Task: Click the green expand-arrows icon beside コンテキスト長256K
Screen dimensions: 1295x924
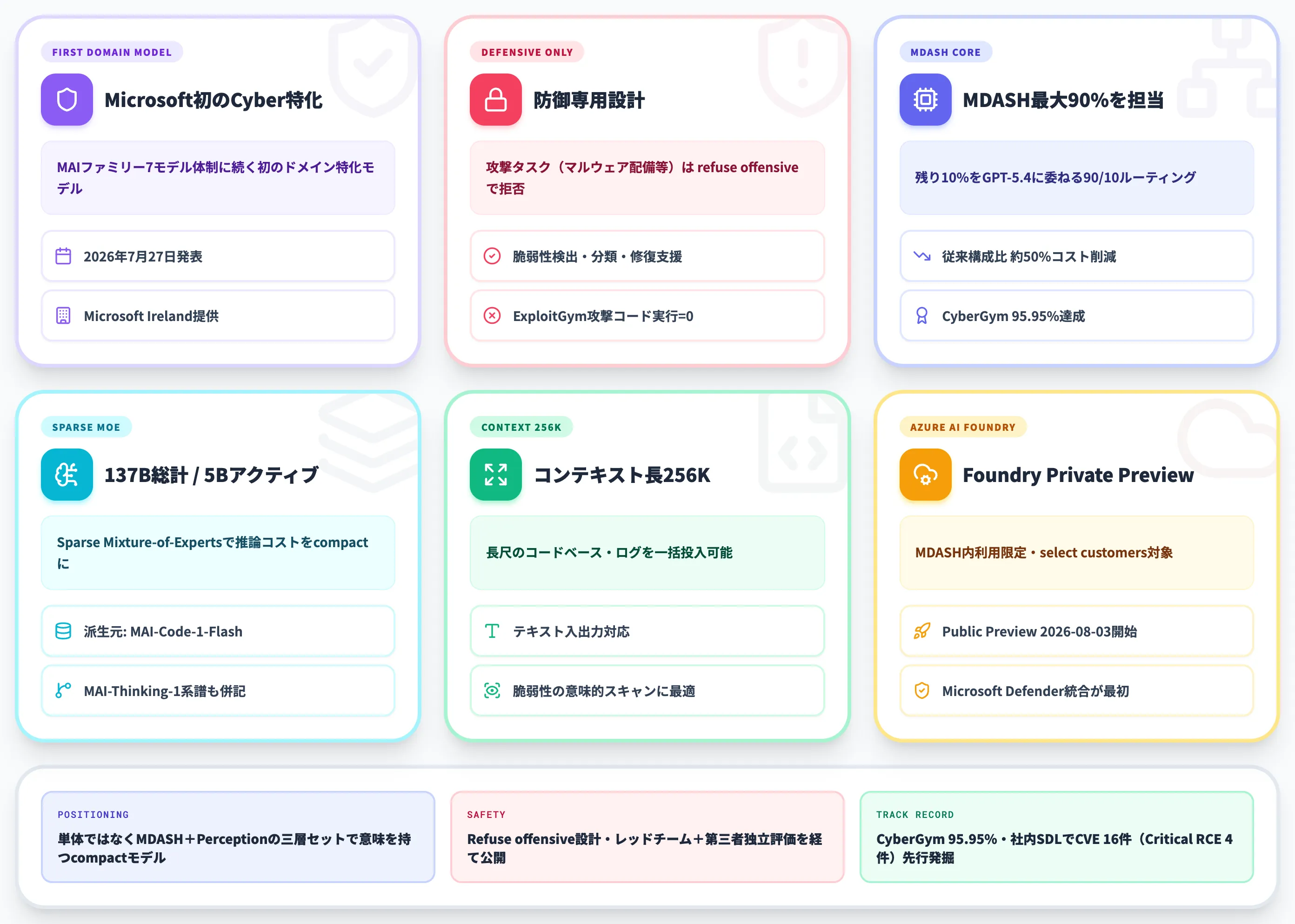Action: [495, 475]
